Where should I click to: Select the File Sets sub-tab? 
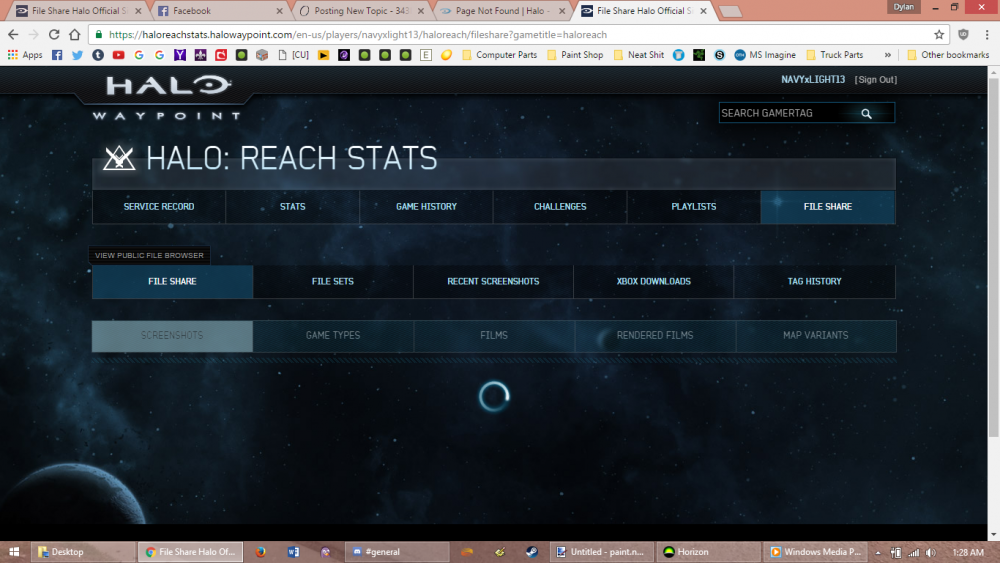[x=333, y=281]
